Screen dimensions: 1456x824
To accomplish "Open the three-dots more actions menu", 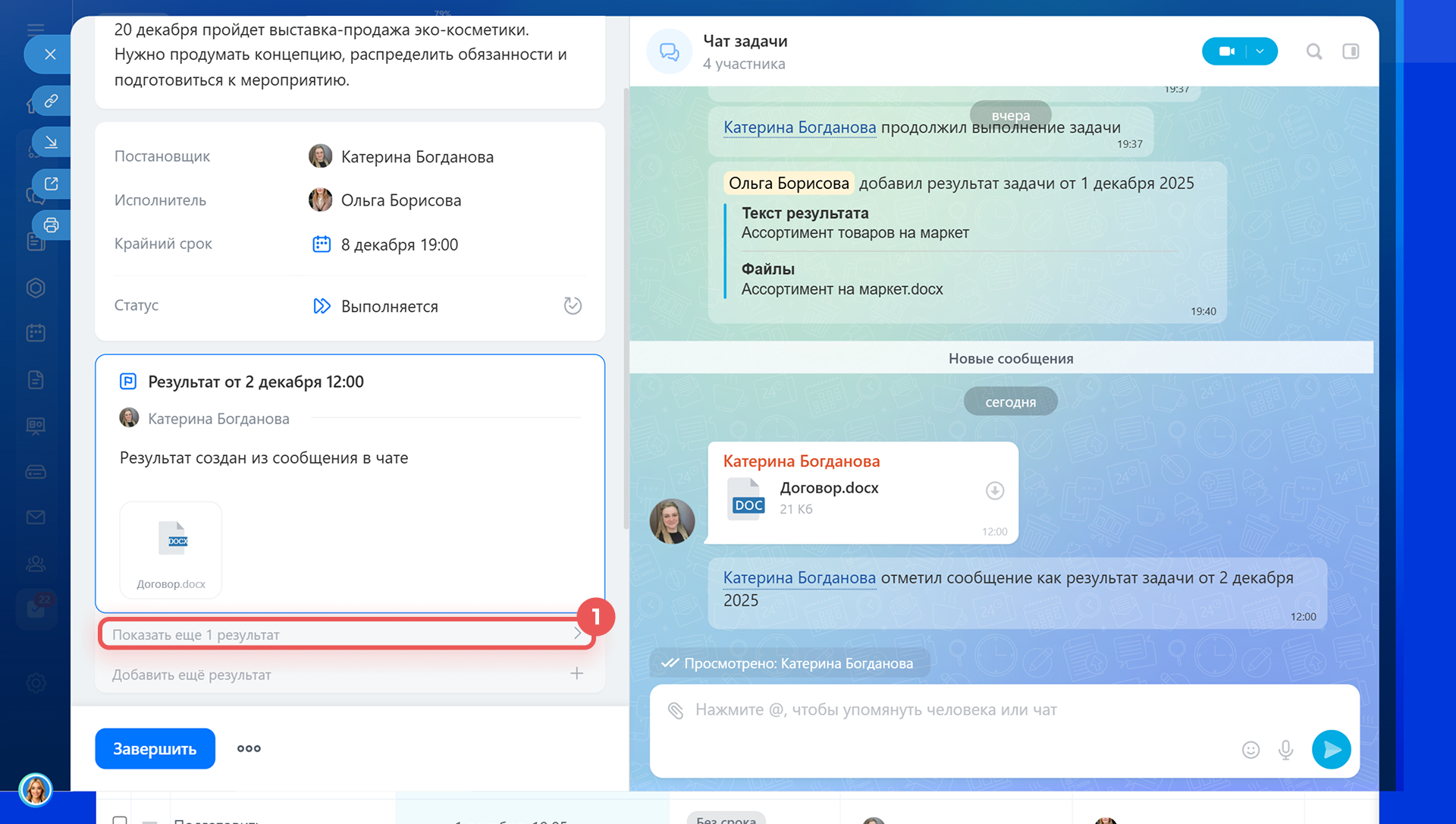I will pyautogui.click(x=249, y=749).
